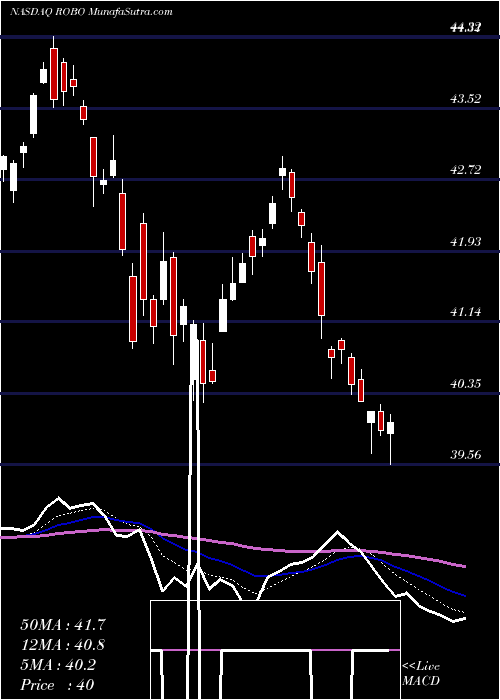Click the 41.14 price level label
This screenshot has width=500, height=700.
[466, 312]
